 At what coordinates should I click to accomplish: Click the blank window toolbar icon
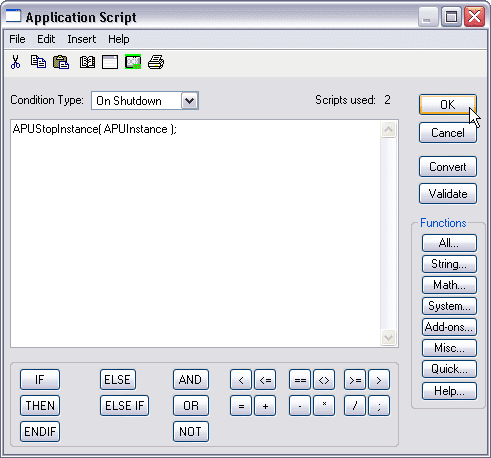tap(110, 62)
